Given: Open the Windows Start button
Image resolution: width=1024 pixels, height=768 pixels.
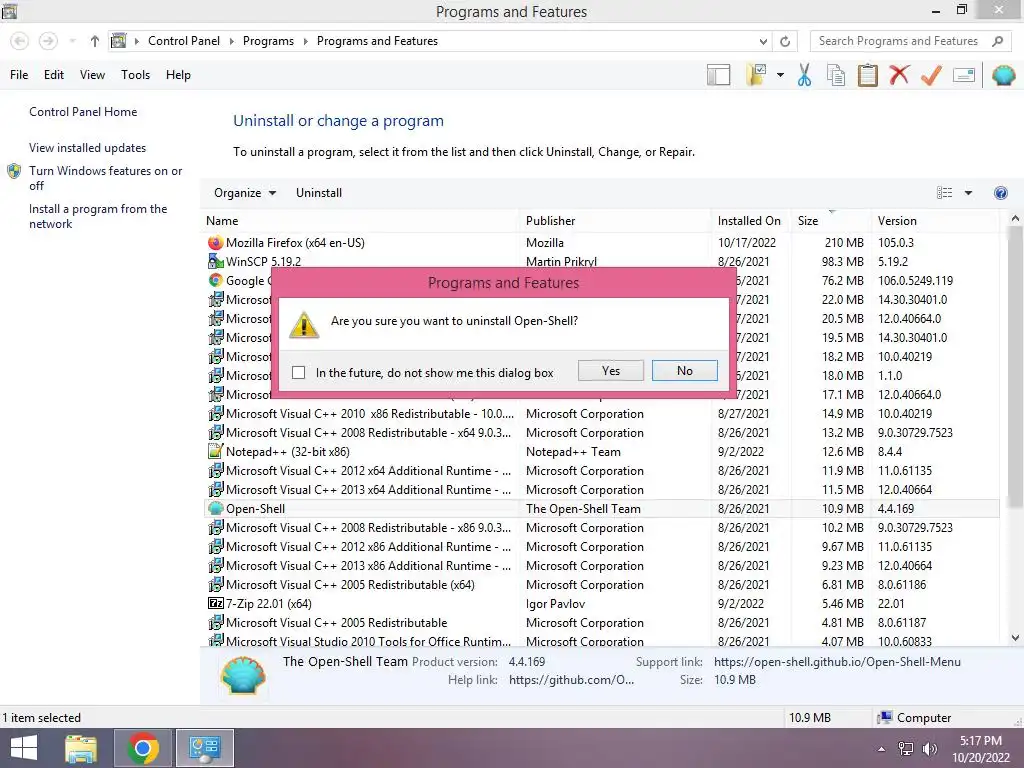Looking at the screenshot, I should pyautogui.click(x=24, y=748).
